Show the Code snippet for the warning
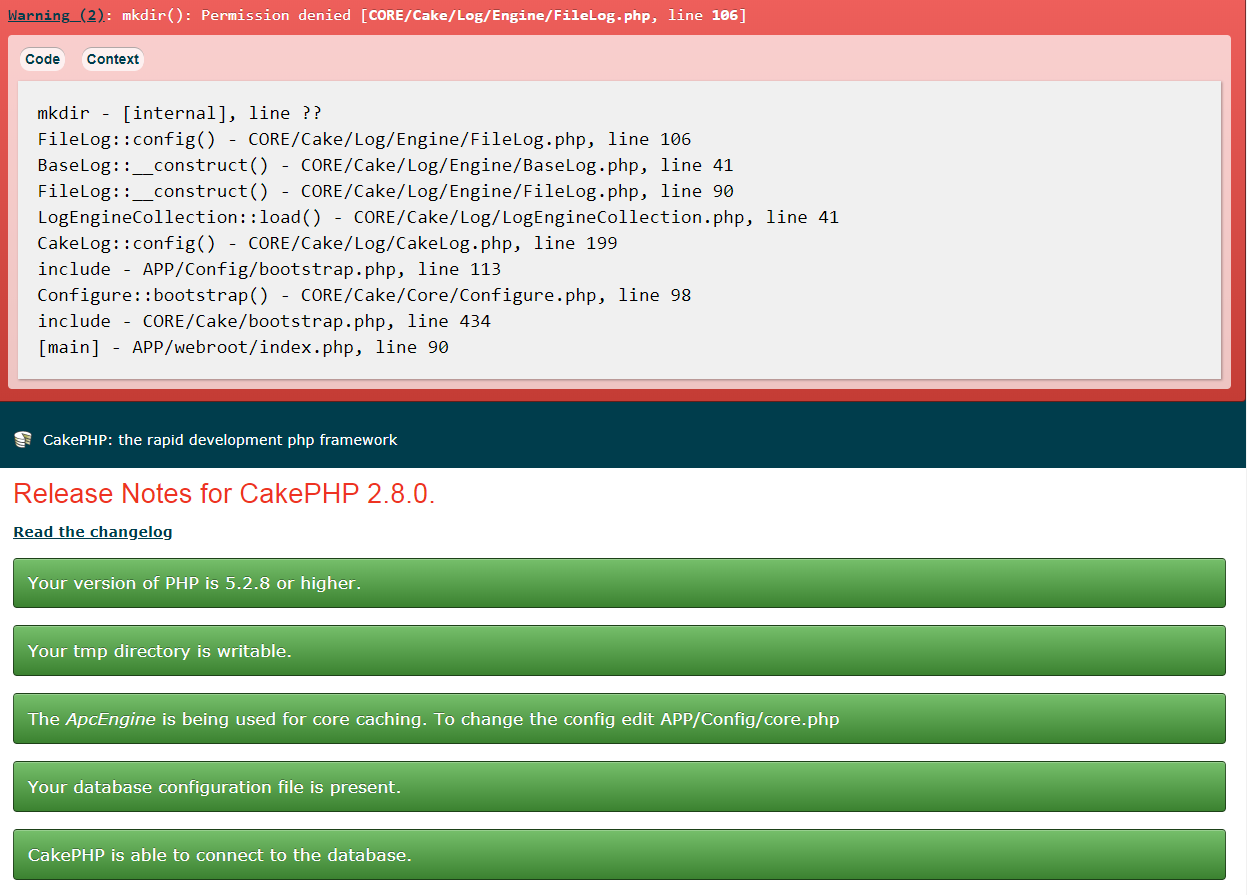 pyautogui.click(x=42, y=59)
